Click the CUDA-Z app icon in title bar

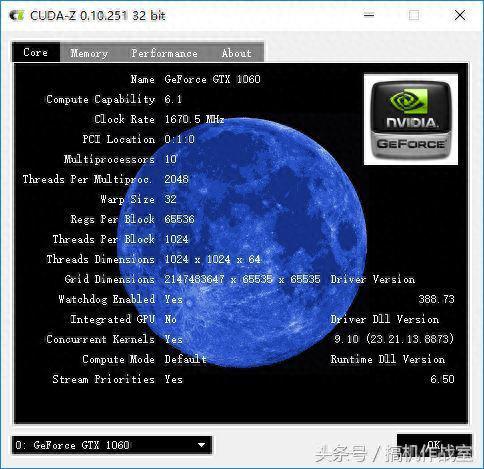[x=17, y=15]
